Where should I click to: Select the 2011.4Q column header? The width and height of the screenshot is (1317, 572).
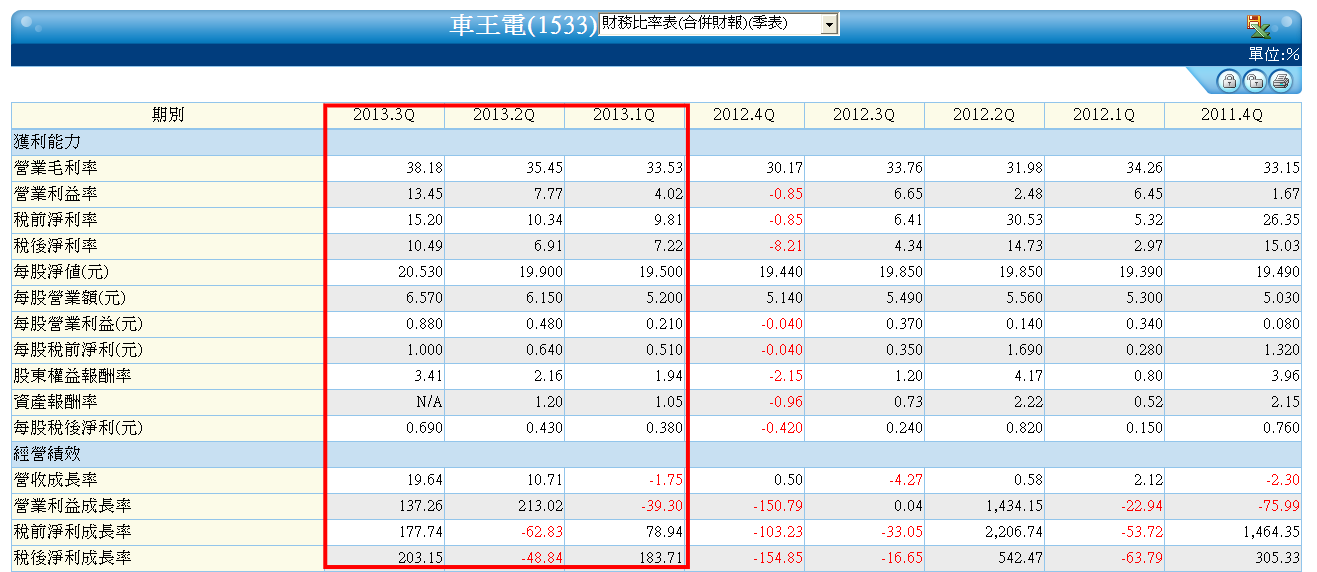(1232, 115)
